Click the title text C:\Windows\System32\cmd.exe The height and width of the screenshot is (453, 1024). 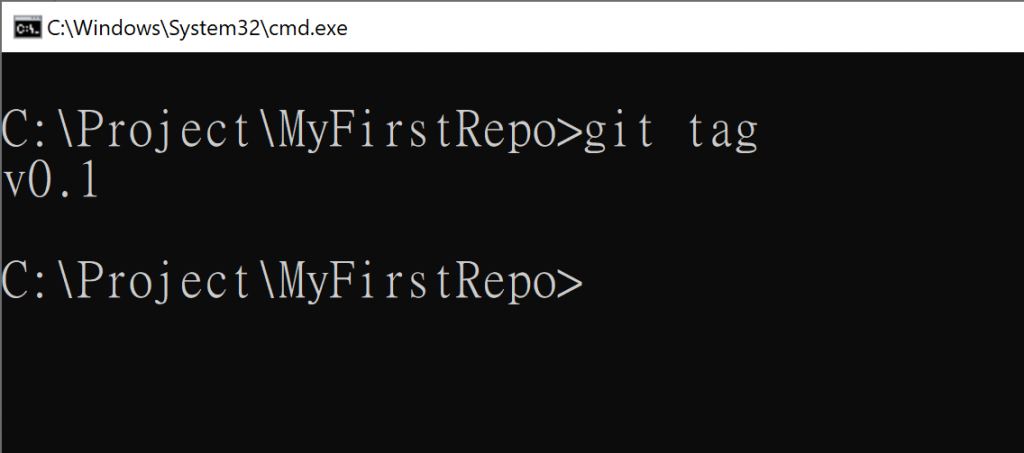[x=197, y=28]
